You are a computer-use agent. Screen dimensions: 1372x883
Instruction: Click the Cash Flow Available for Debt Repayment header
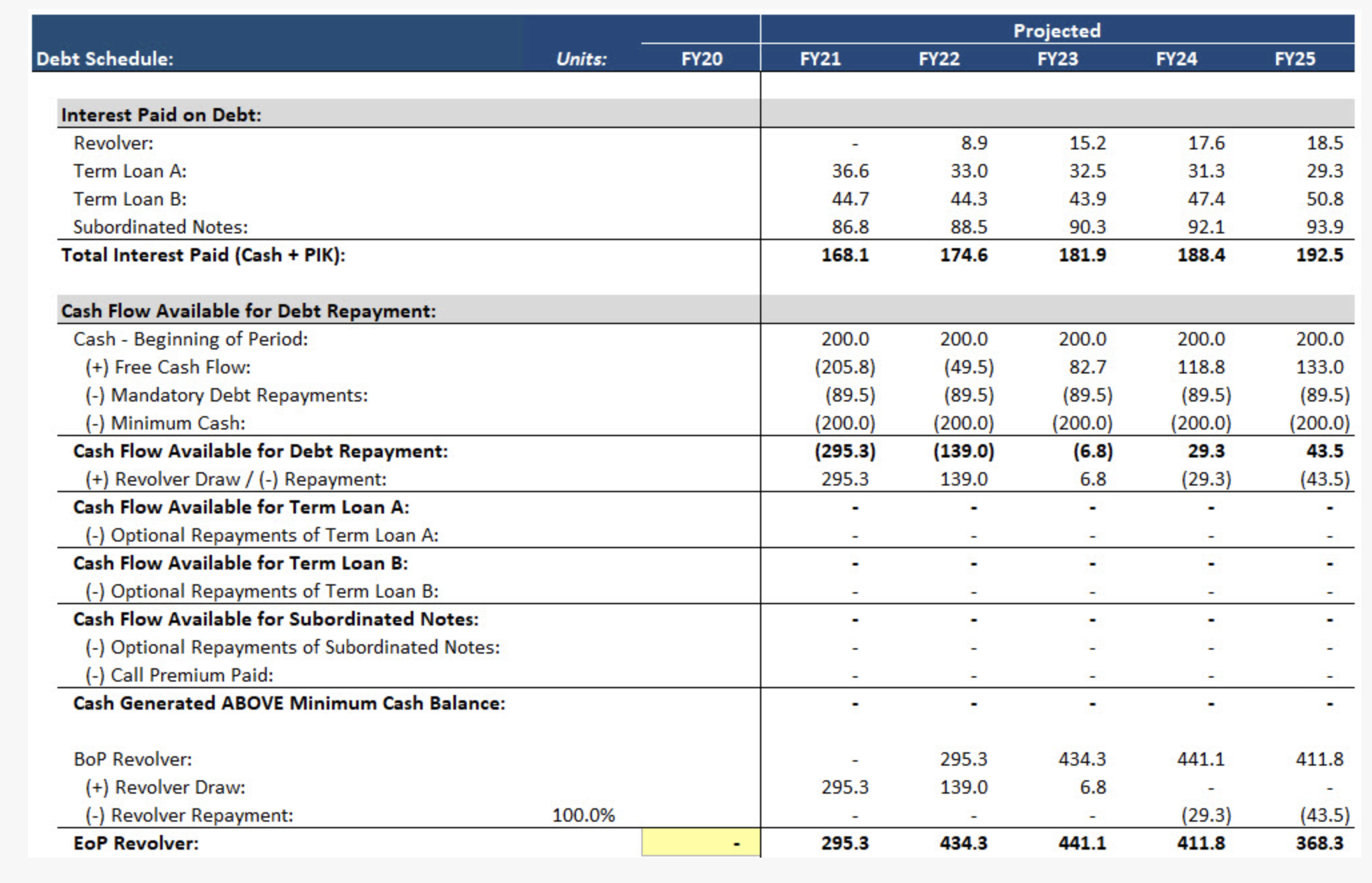(x=248, y=311)
